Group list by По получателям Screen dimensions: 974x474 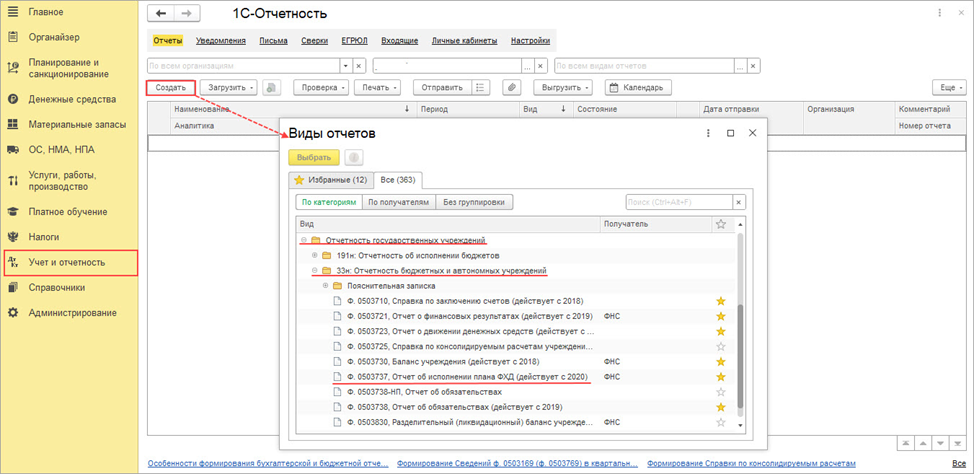pyautogui.click(x=398, y=203)
